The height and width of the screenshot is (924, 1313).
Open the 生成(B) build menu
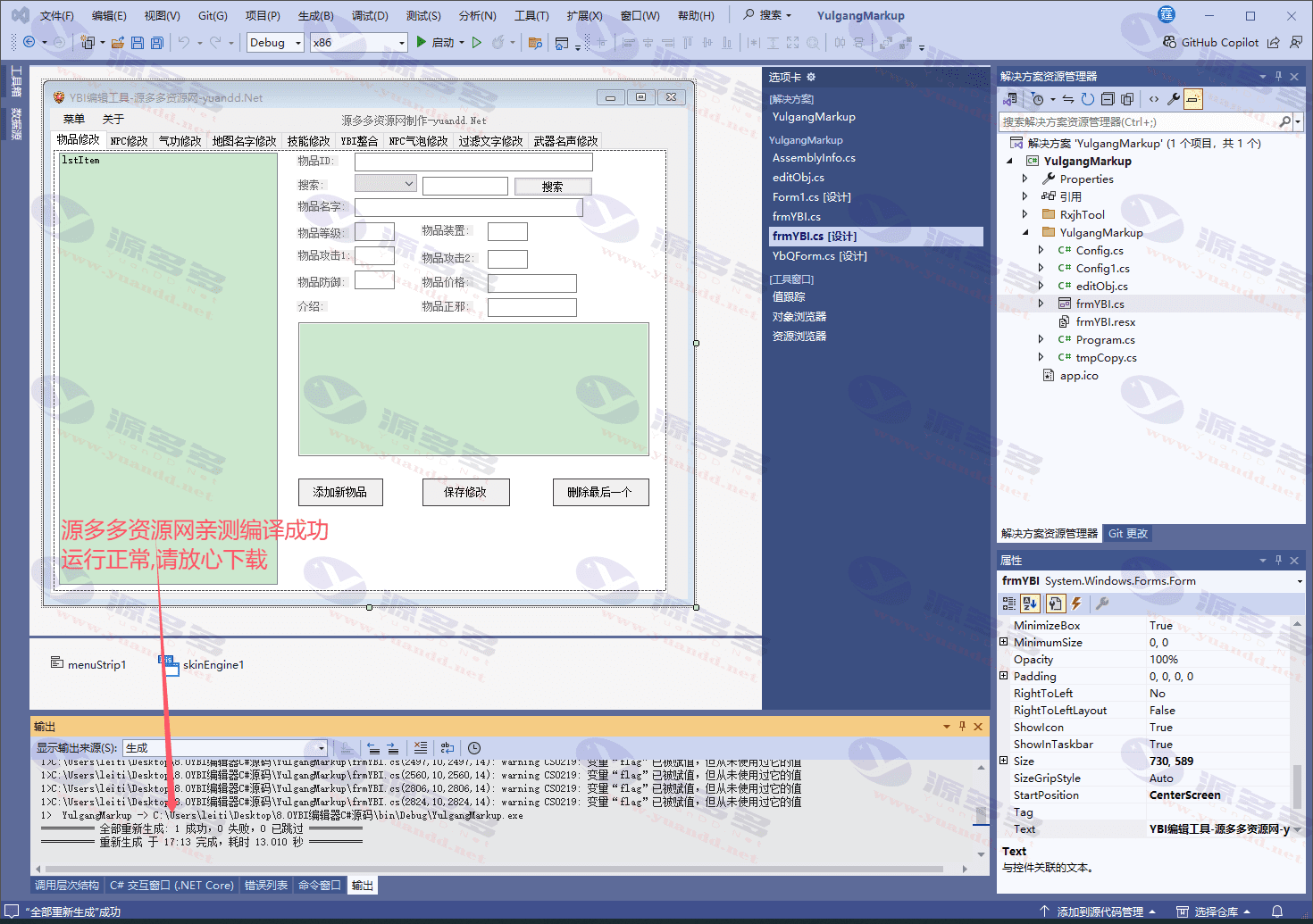tap(315, 15)
